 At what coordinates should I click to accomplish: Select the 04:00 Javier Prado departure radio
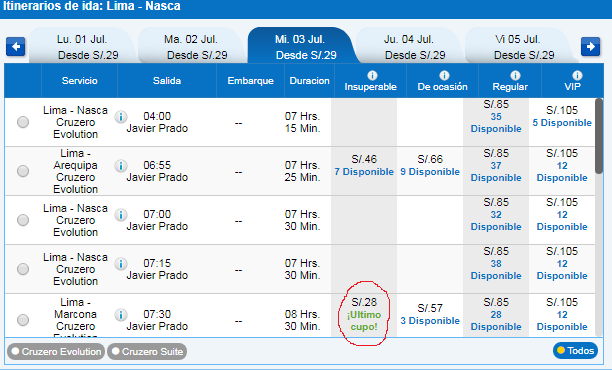tap(23, 122)
